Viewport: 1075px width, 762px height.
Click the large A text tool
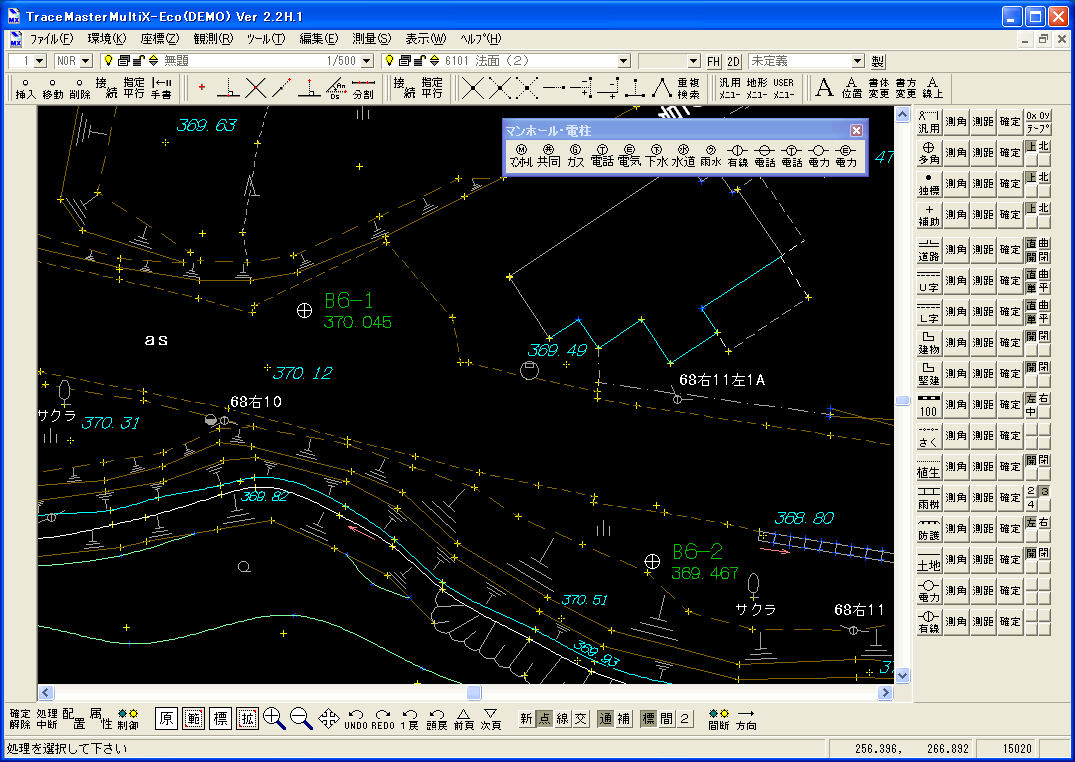pos(825,88)
